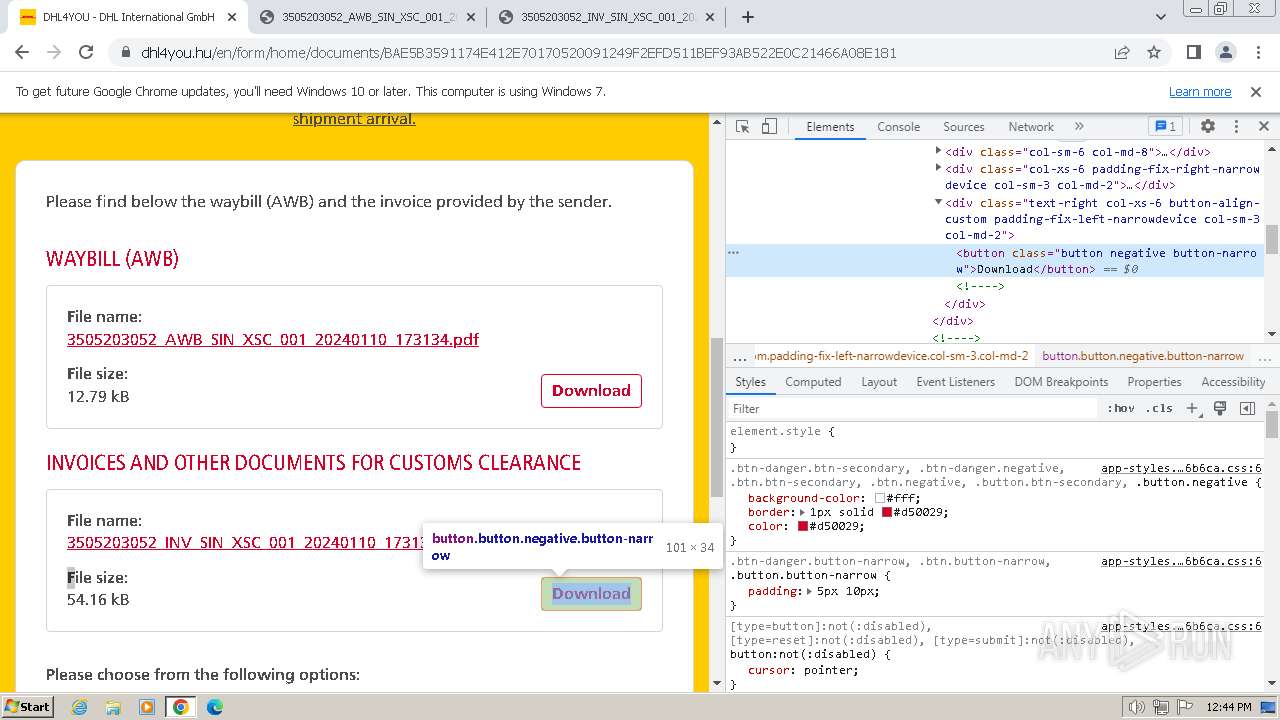The image size is (1280, 720).
Task: Close the DevTools panel
Action: point(1264,127)
